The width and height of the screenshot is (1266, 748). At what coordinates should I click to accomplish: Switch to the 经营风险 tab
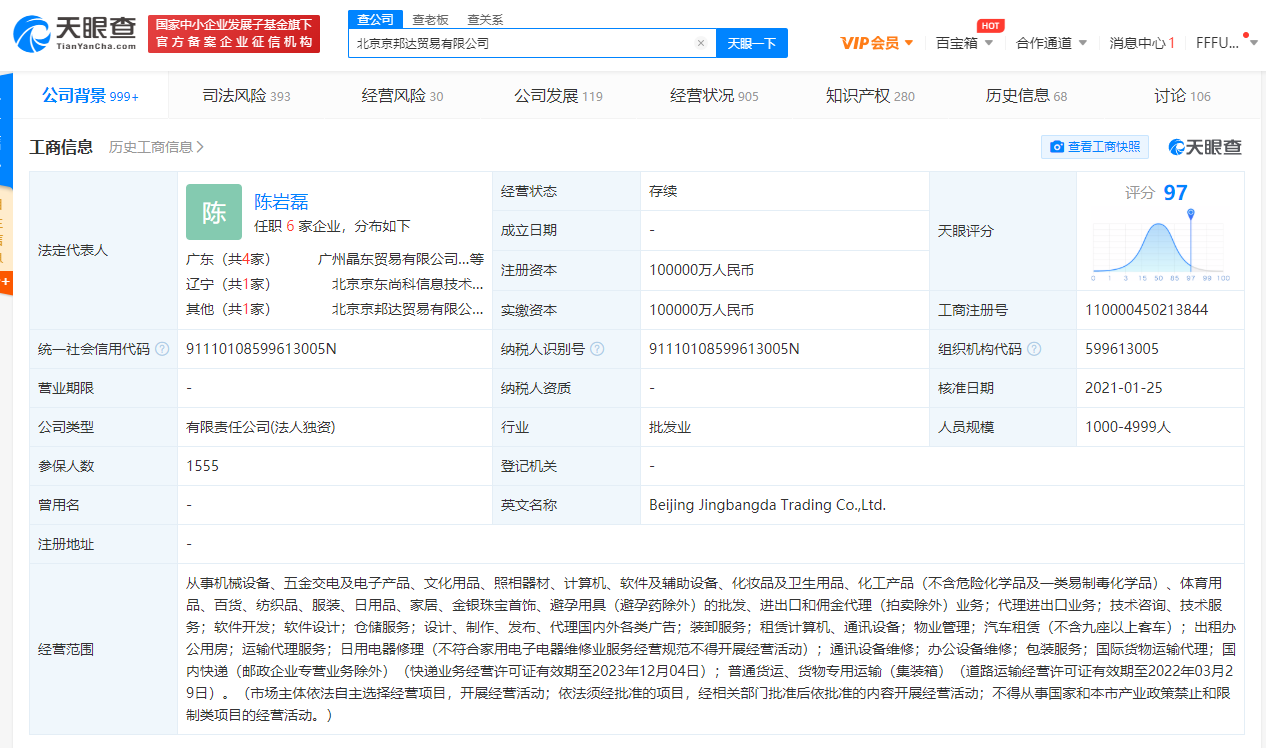point(402,96)
